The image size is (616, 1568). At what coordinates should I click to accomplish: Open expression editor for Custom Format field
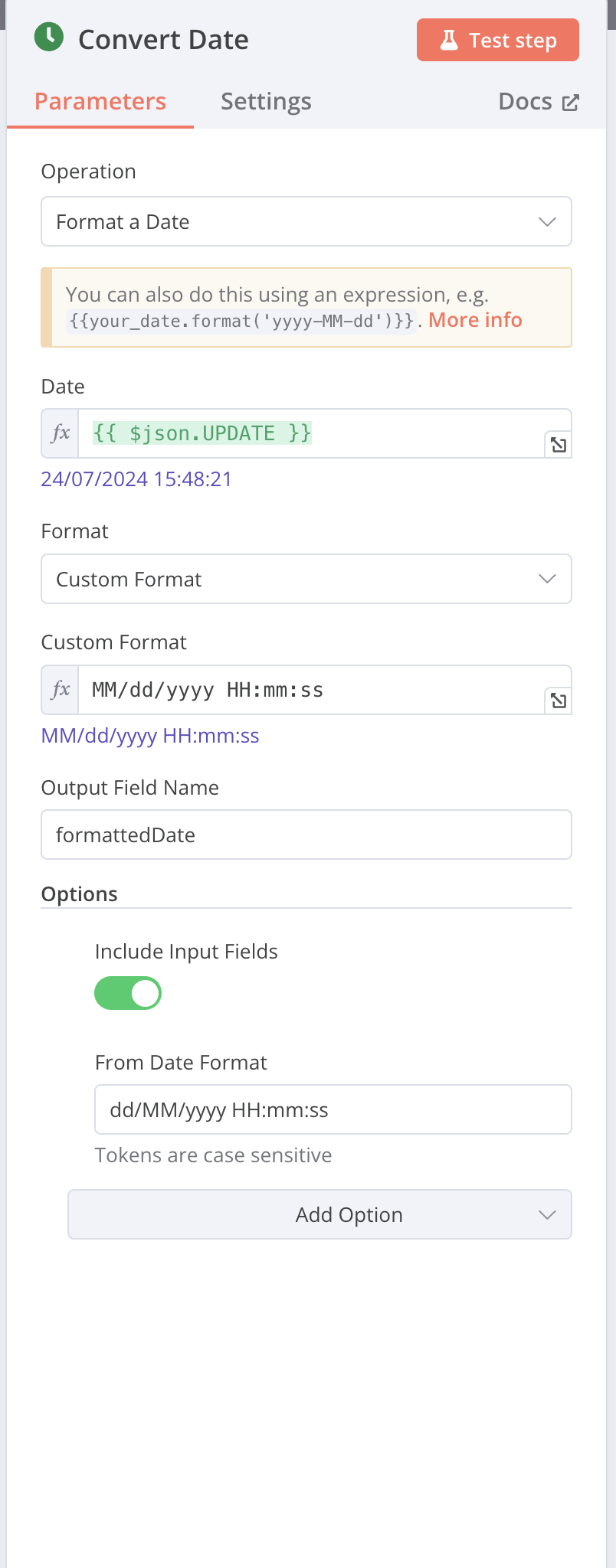(559, 701)
